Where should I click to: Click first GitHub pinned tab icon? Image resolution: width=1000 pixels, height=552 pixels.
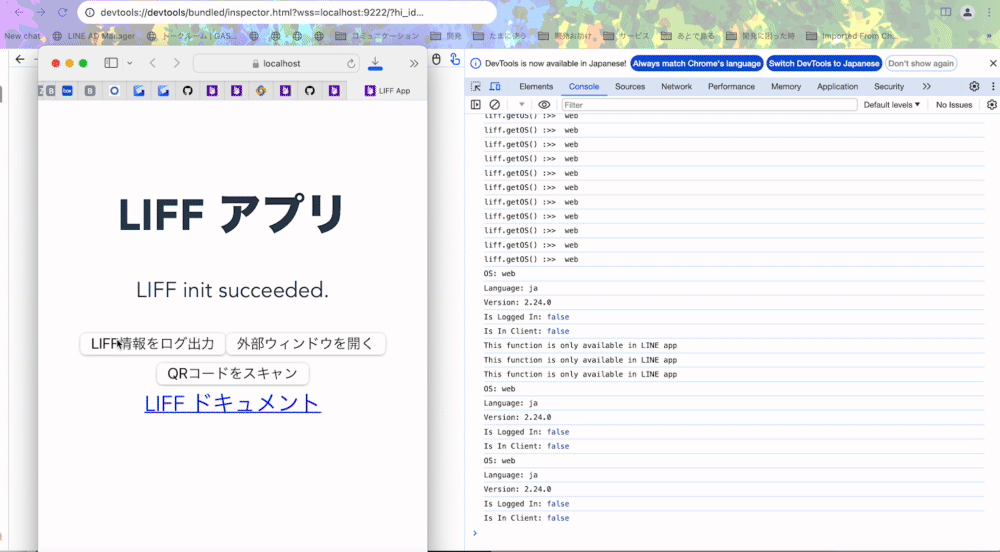pyautogui.click(x=188, y=91)
